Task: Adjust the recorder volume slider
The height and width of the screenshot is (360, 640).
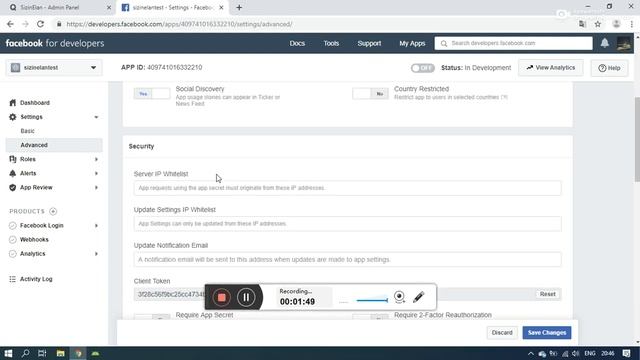Action: click(x=372, y=300)
